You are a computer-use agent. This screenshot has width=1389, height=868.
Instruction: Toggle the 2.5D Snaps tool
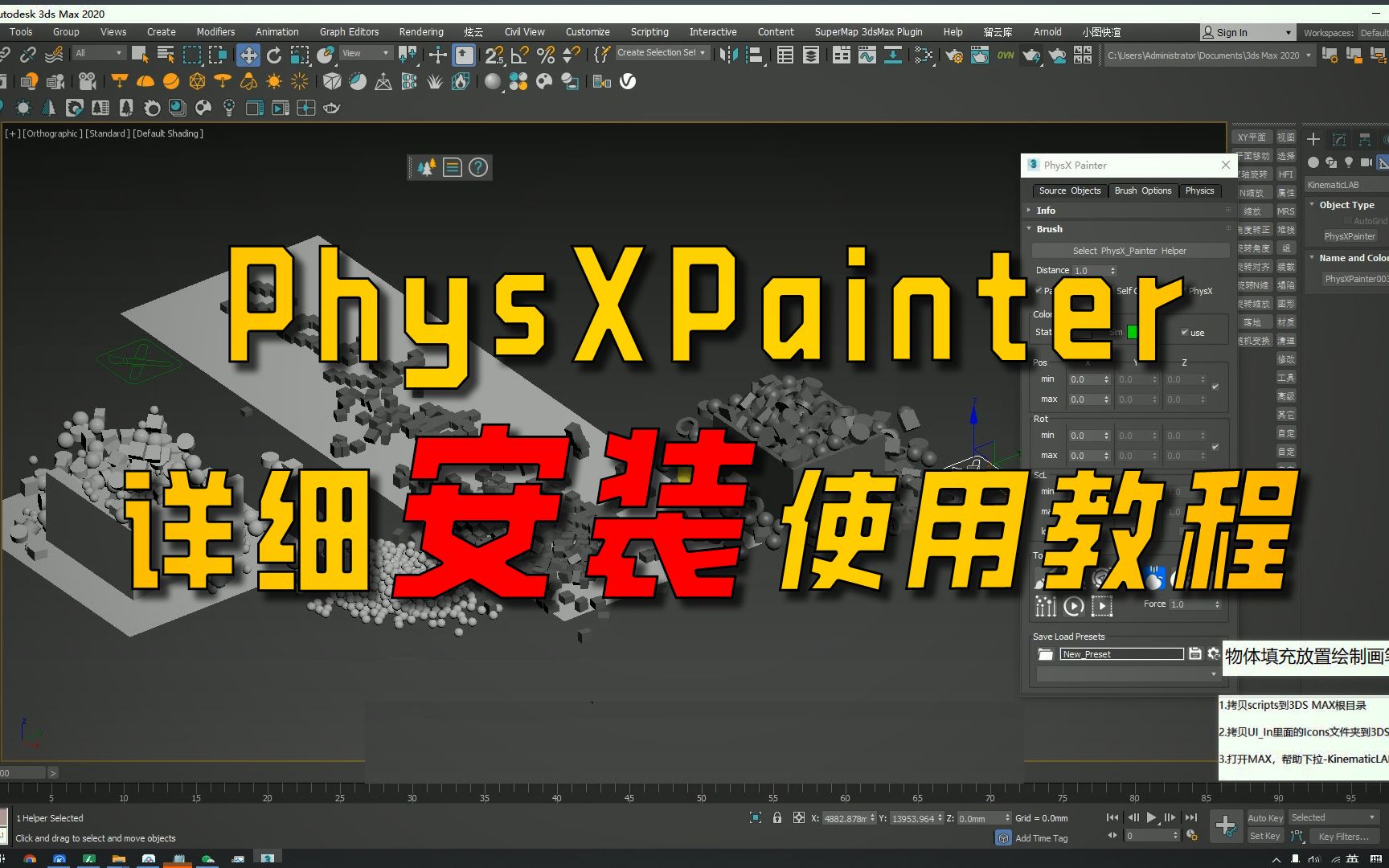(494, 55)
